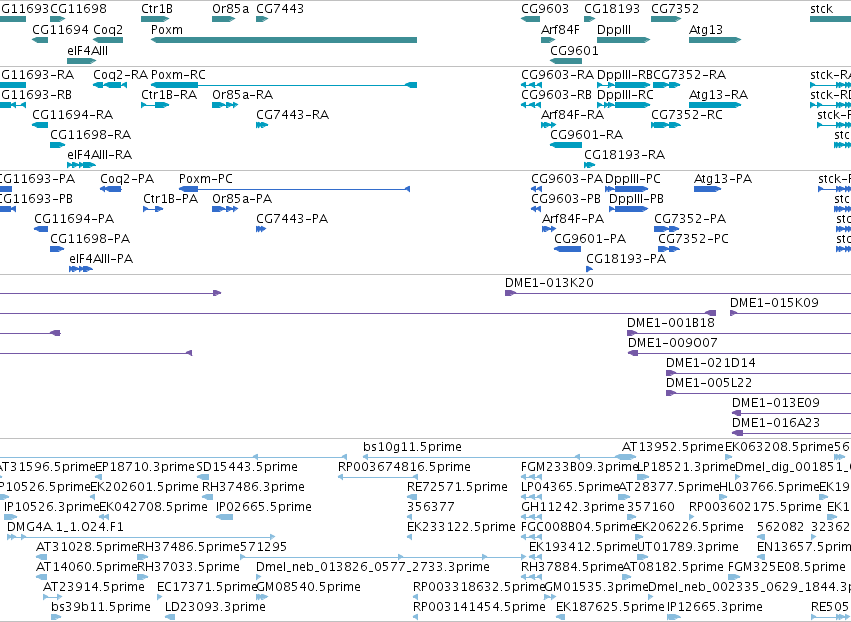This screenshot has width=851, height=622.
Task: Click the stck gene label
Action: (821, 9)
